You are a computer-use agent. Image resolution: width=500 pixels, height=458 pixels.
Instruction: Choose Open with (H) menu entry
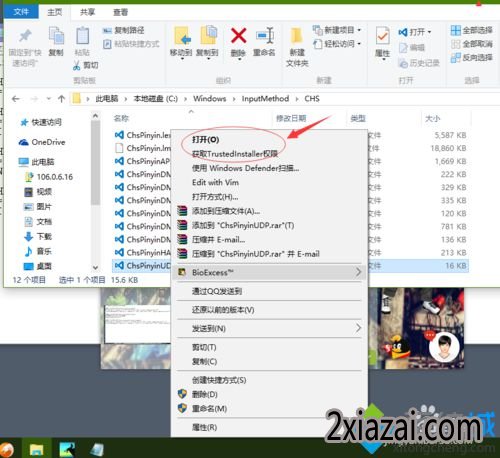click(215, 197)
